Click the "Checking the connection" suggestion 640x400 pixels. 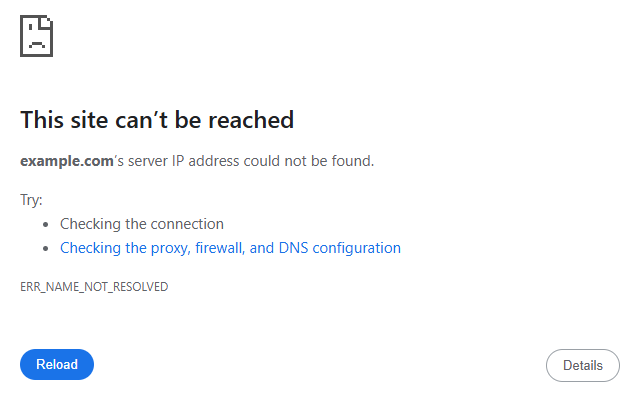point(142,224)
